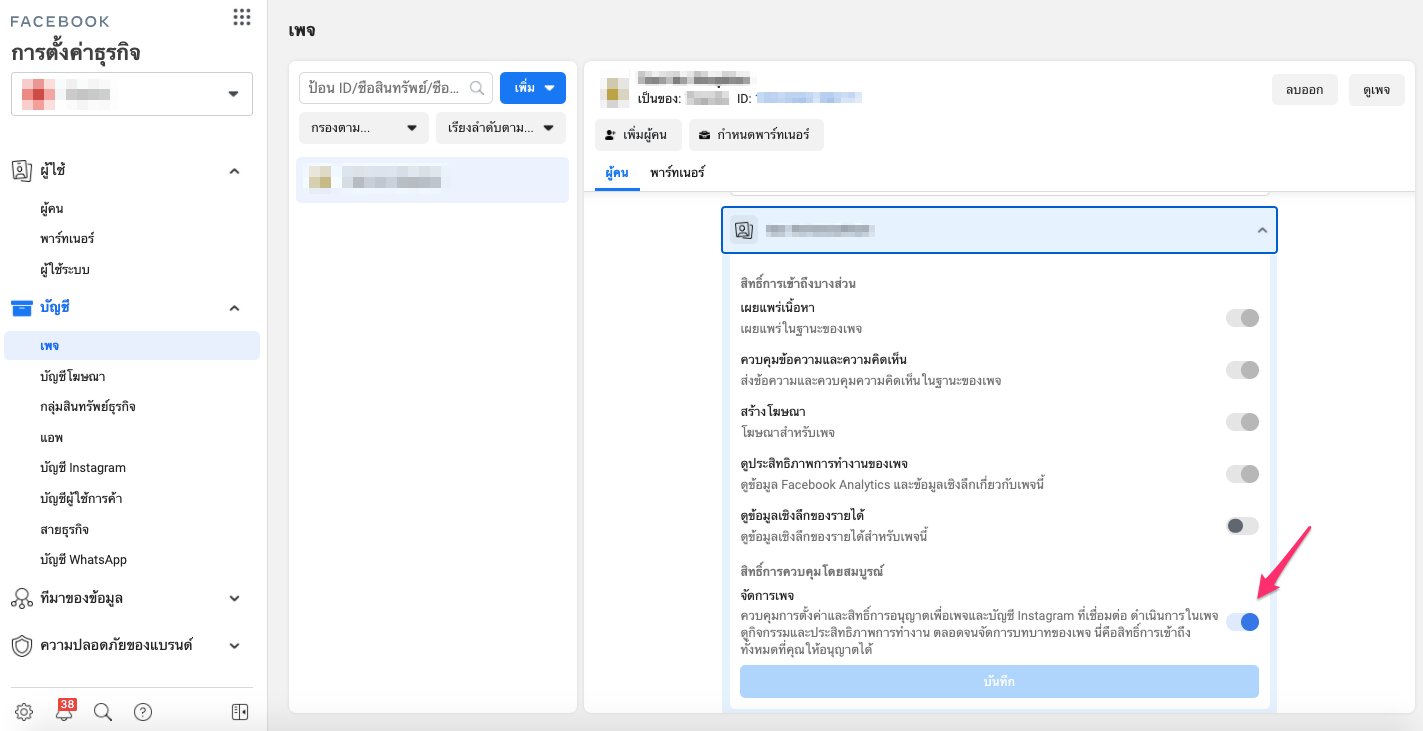
Task: Open บัญชี Instagram in sidebar
Action: tap(83, 468)
